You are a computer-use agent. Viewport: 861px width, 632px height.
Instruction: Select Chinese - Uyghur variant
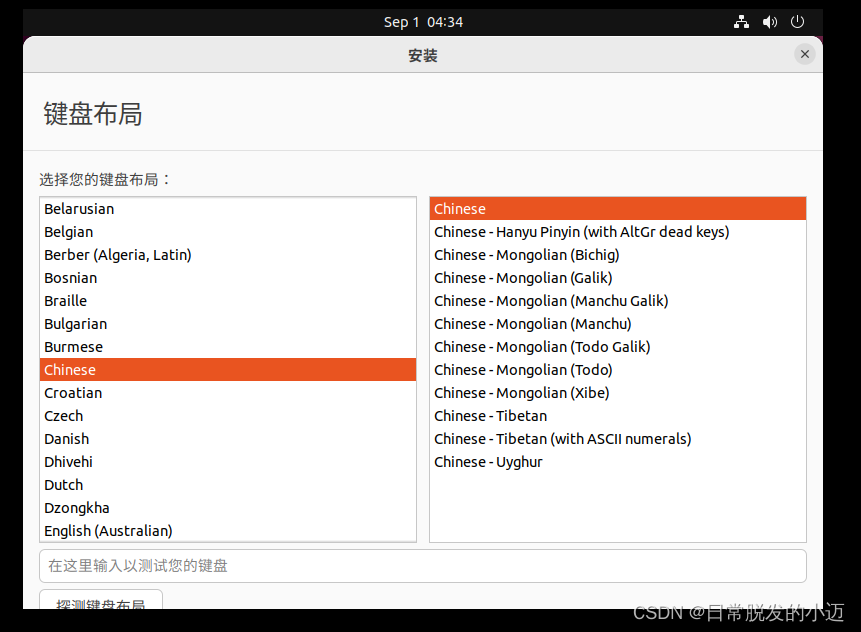point(618,462)
